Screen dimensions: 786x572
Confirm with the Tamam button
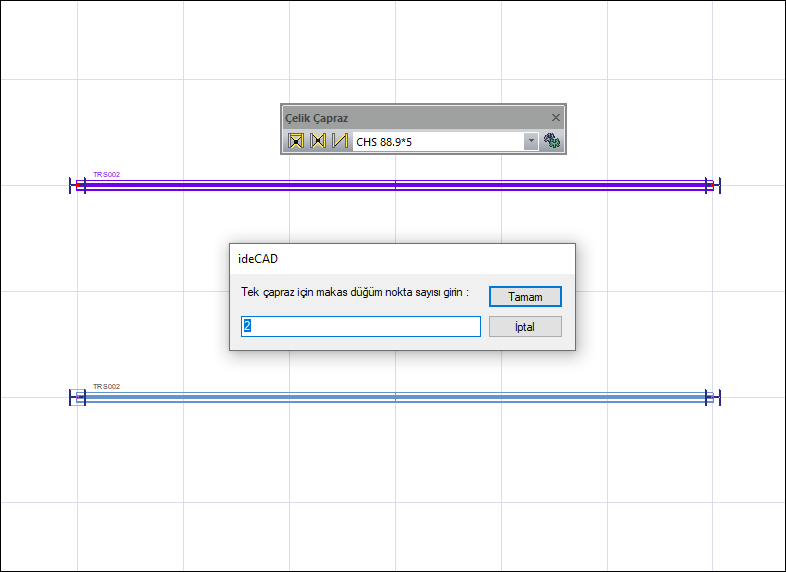(525, 297)
